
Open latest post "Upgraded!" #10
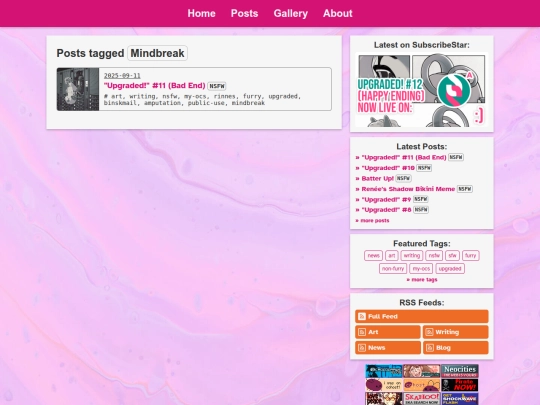coord(388,168)
